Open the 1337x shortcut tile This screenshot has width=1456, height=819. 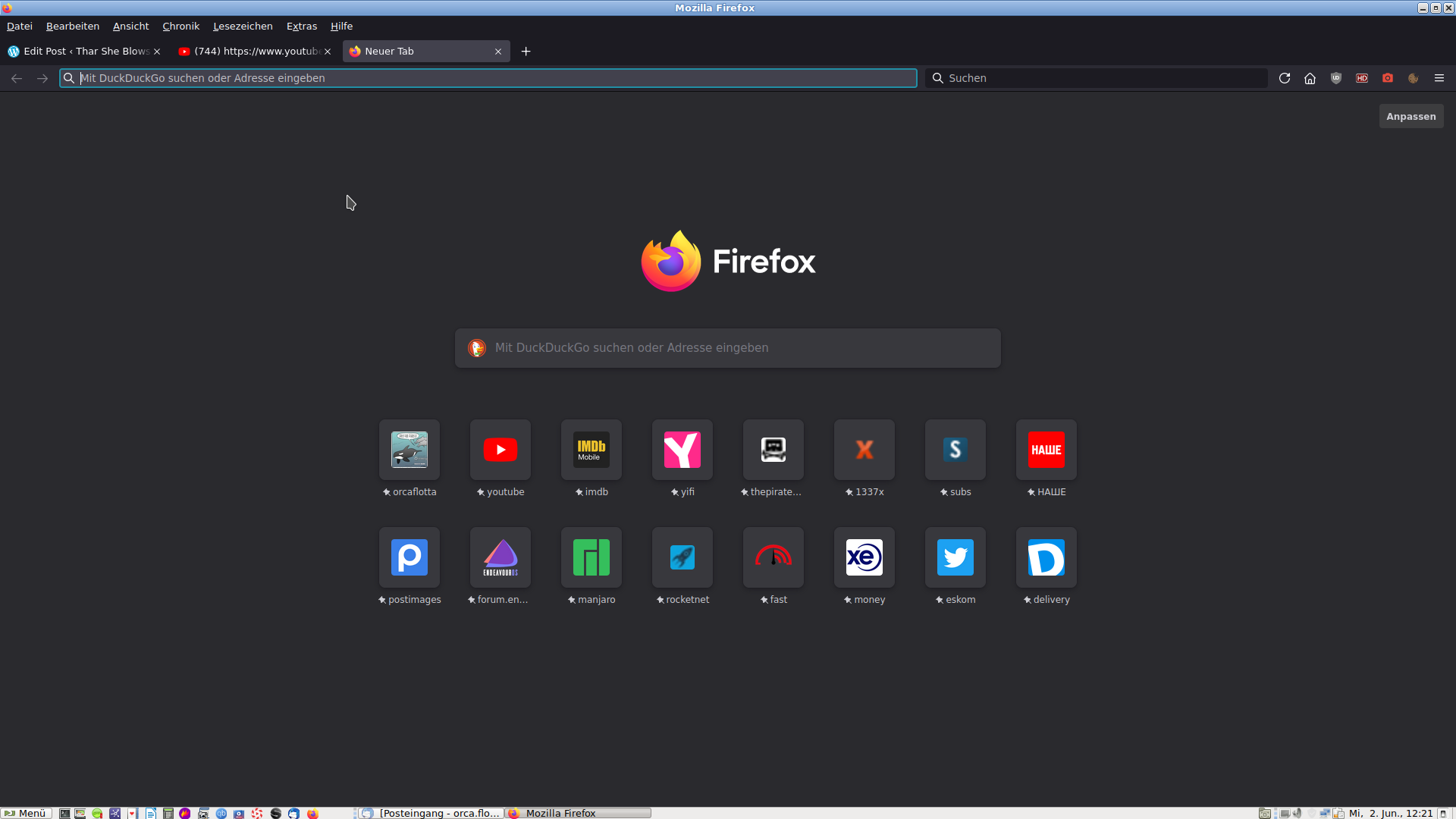point(864,450)
